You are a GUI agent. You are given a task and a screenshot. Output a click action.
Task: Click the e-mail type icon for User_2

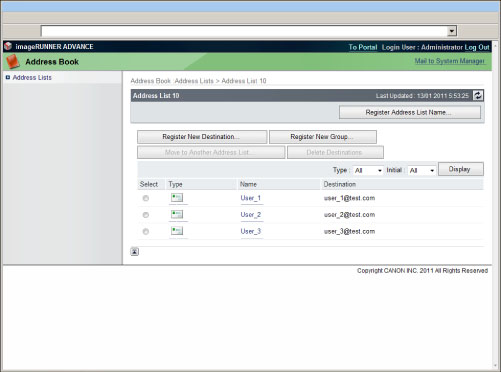coord(177,214)
